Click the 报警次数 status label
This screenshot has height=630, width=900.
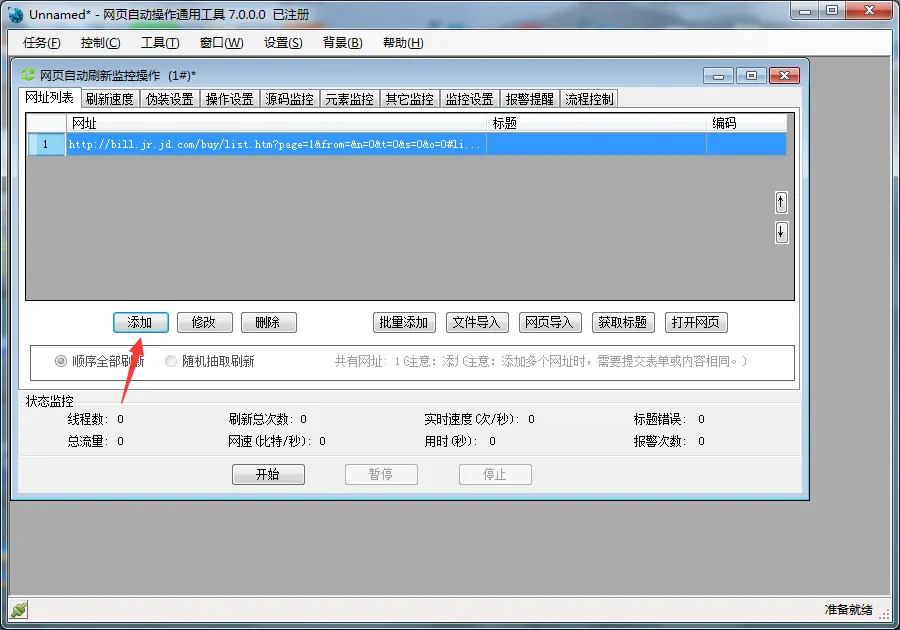[x=660, y=441]
